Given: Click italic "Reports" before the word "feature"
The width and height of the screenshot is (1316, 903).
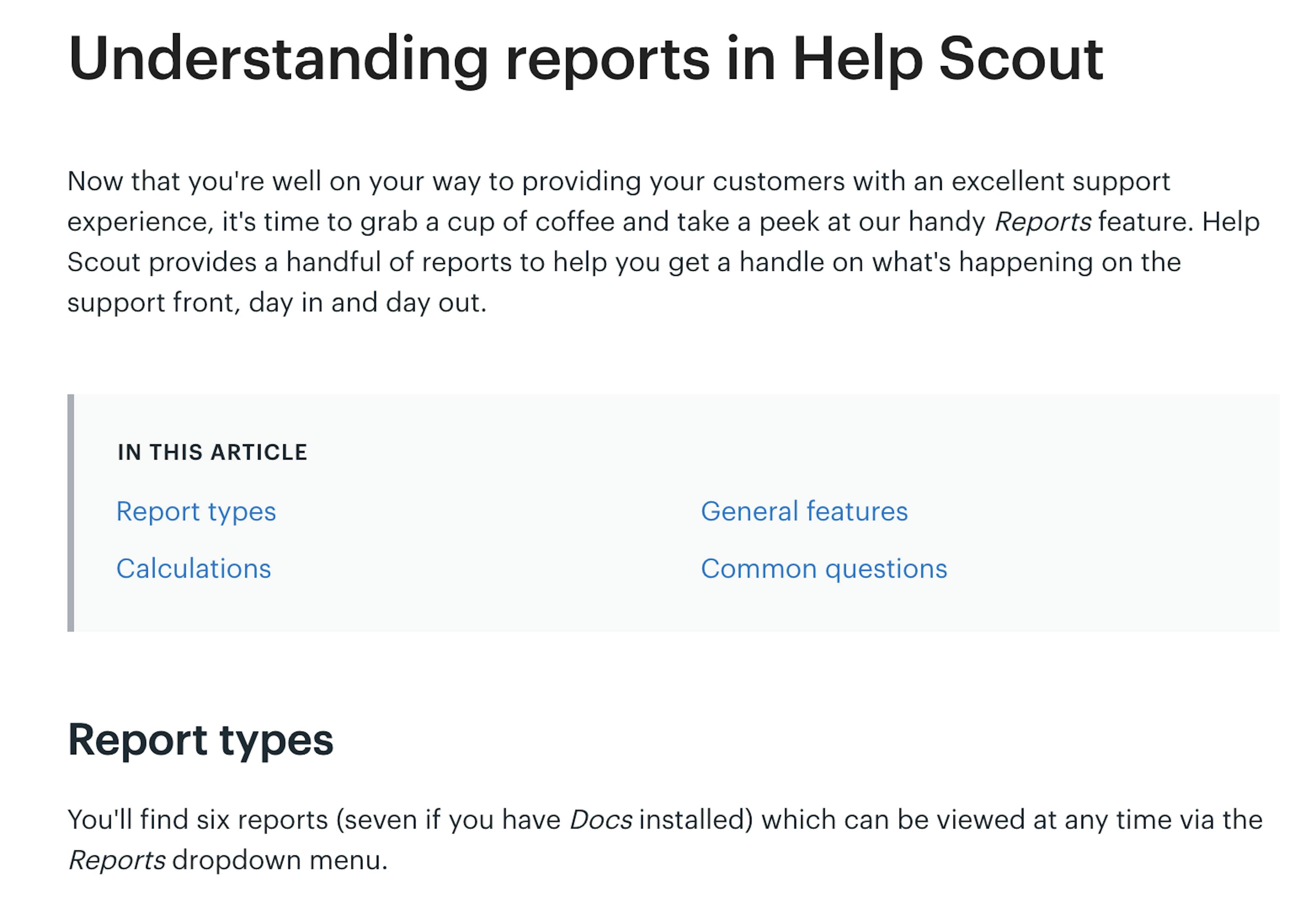Looking at the screenshot, I should pyautogui.click(x=1042, y=222).
